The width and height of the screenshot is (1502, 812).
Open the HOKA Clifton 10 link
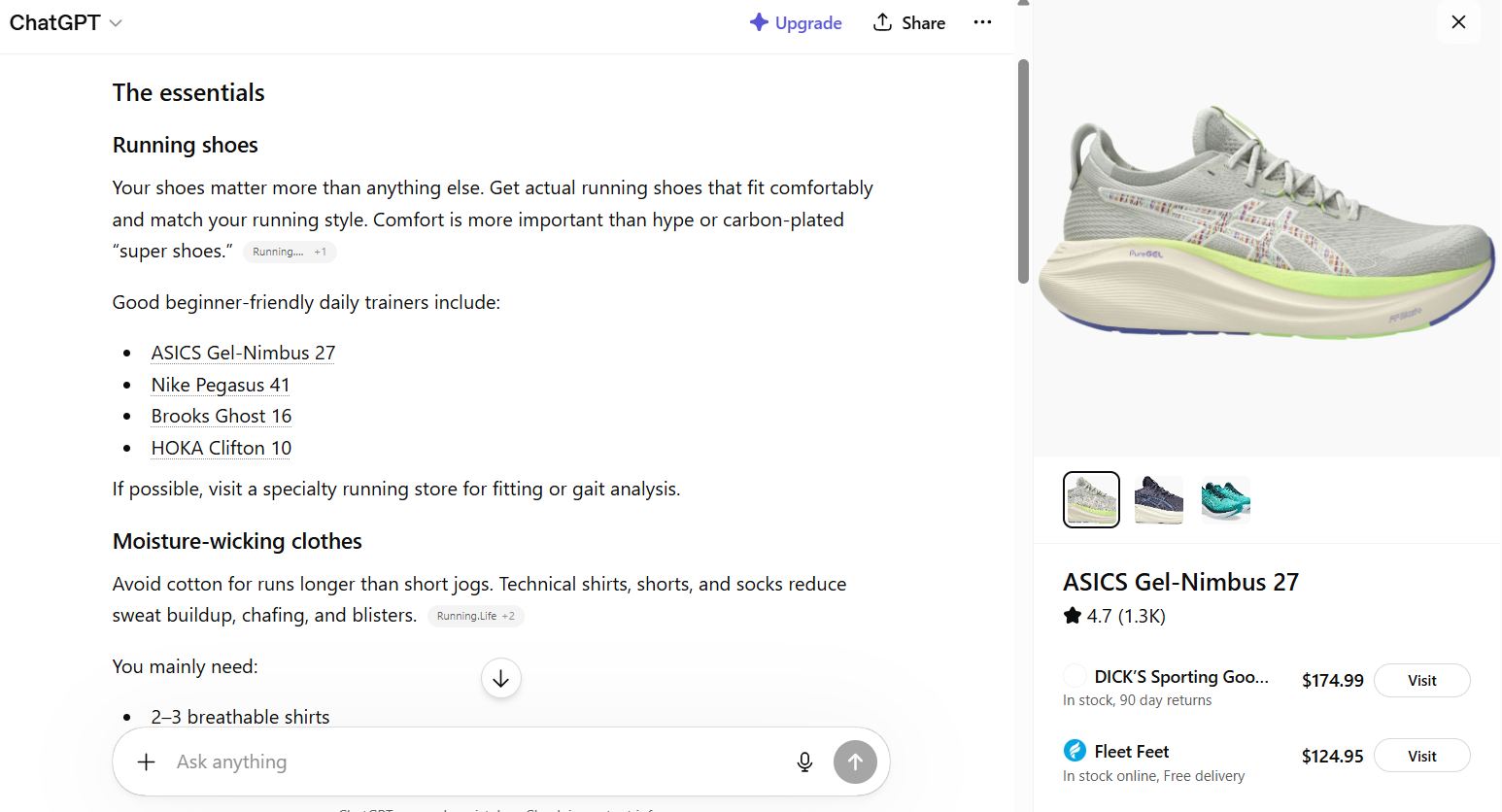click(x=222, y=448)
